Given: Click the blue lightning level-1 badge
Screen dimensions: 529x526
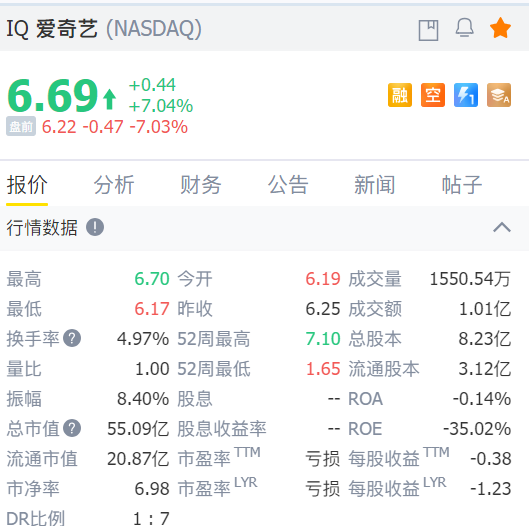Looking at the screenshot, I should (466, 95).
